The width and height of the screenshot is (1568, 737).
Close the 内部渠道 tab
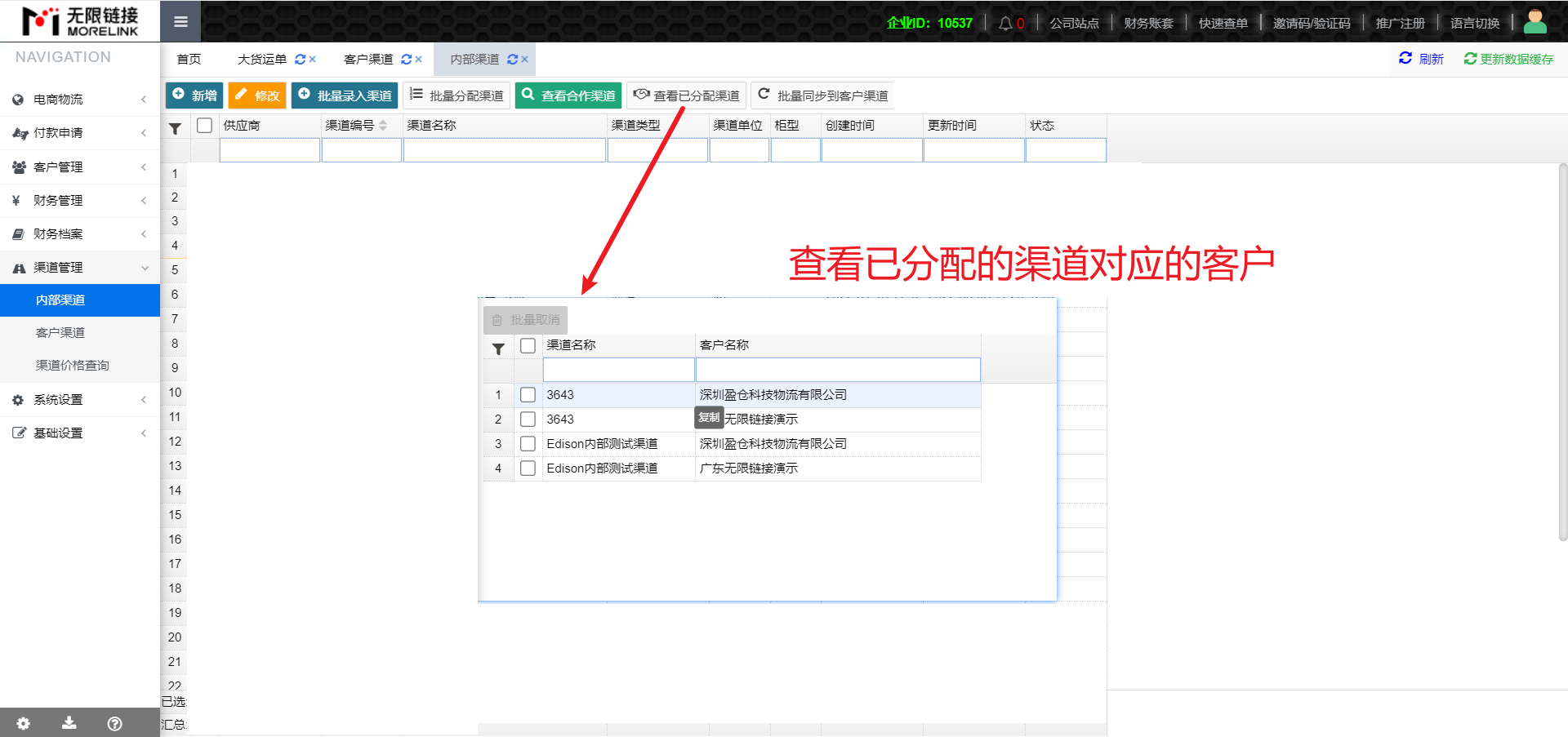tap(525, 59)
